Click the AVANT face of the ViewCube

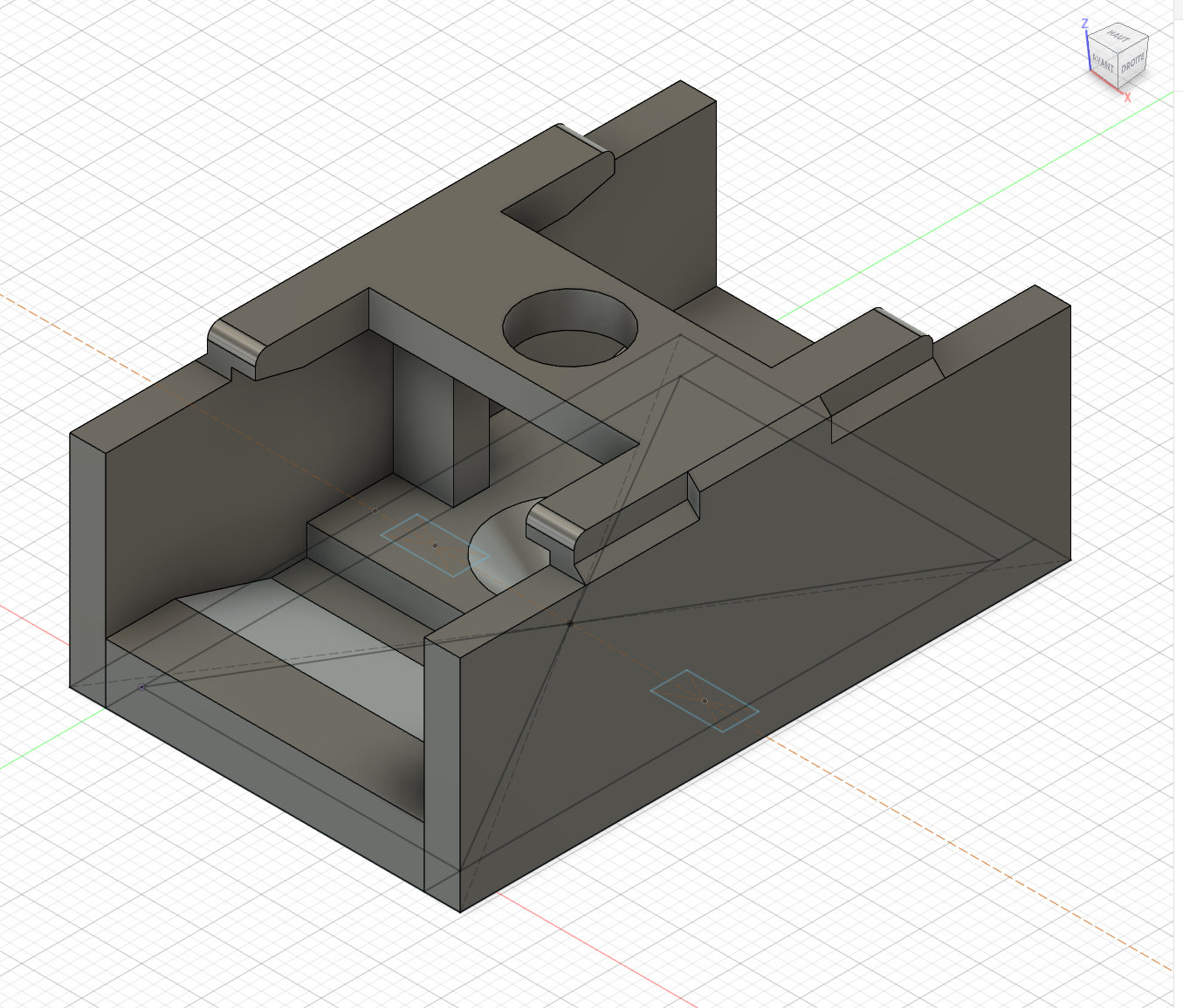[1104, 64]
